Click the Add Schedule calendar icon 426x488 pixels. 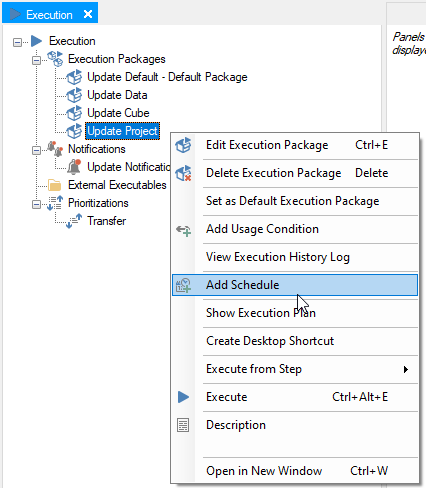coord(183,285)
